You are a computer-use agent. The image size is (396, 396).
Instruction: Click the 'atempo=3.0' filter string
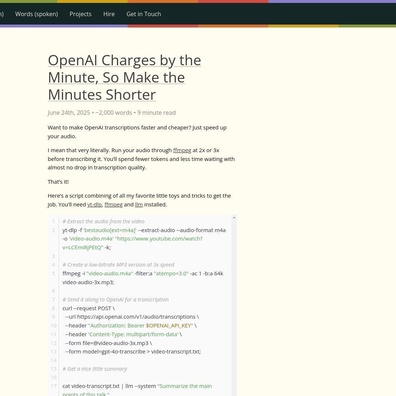tap(171, 273)
